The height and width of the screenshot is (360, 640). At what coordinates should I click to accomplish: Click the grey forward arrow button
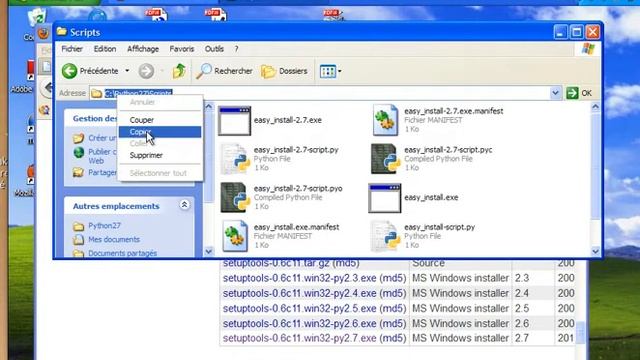click(146, 71)
